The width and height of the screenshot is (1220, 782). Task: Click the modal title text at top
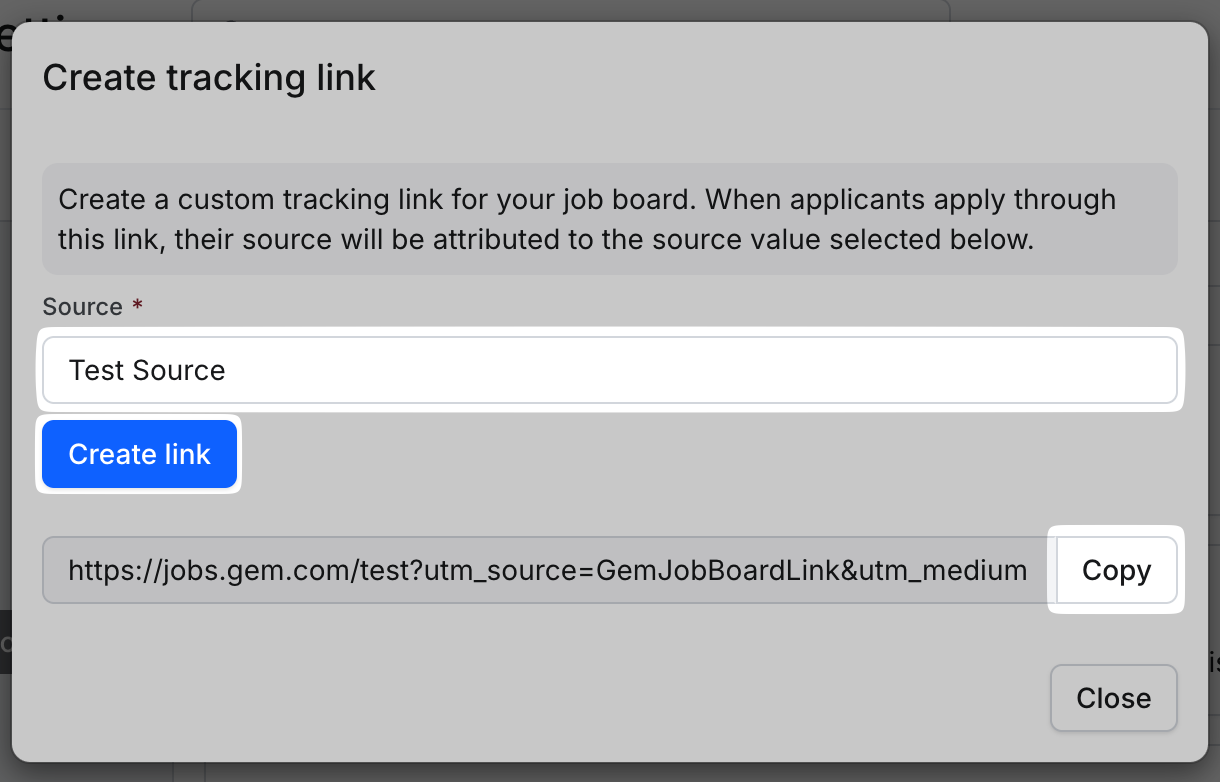tap(209, 77)
